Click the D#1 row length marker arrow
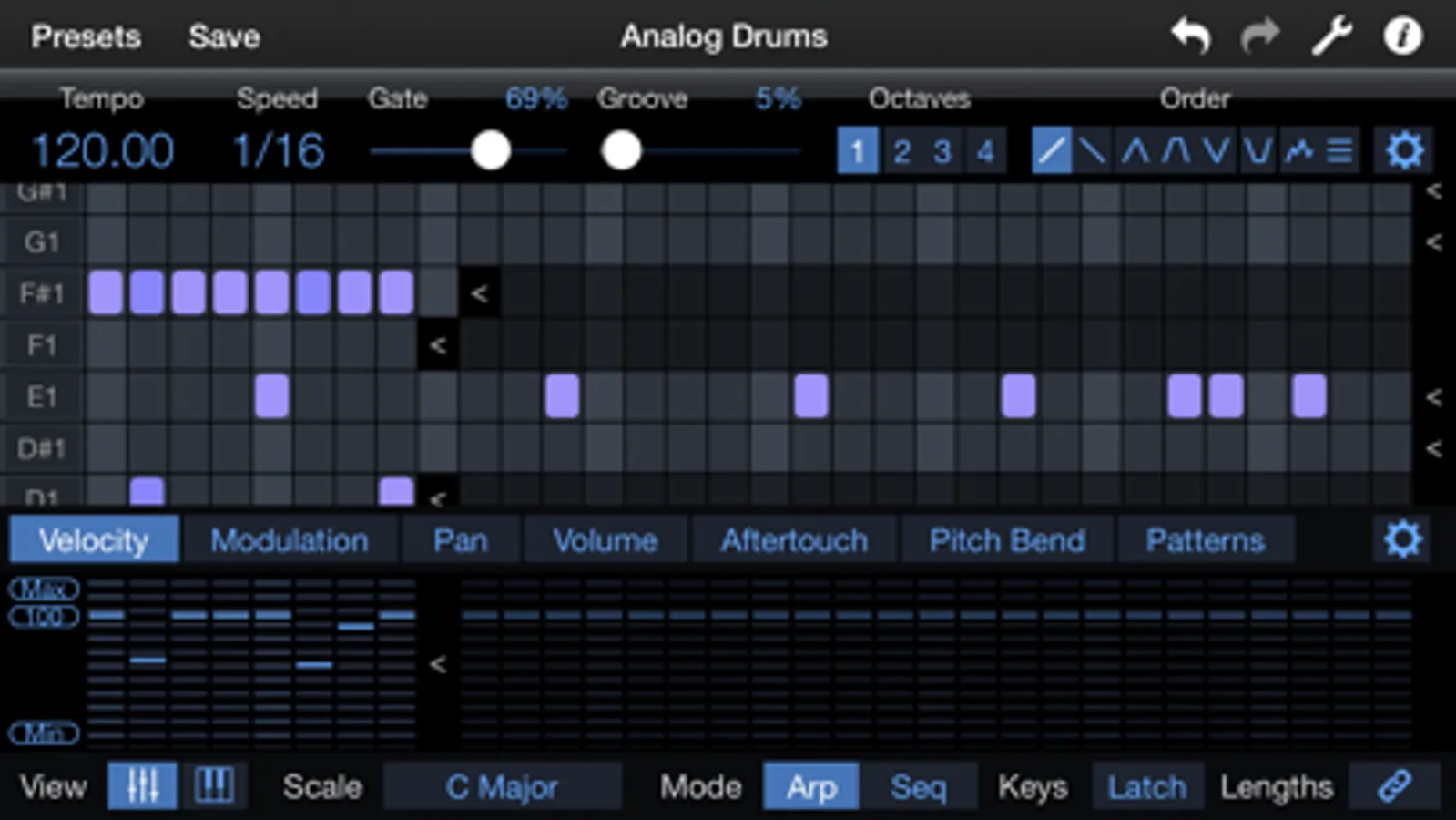 pyautogui.click(x=1433, y=447)
